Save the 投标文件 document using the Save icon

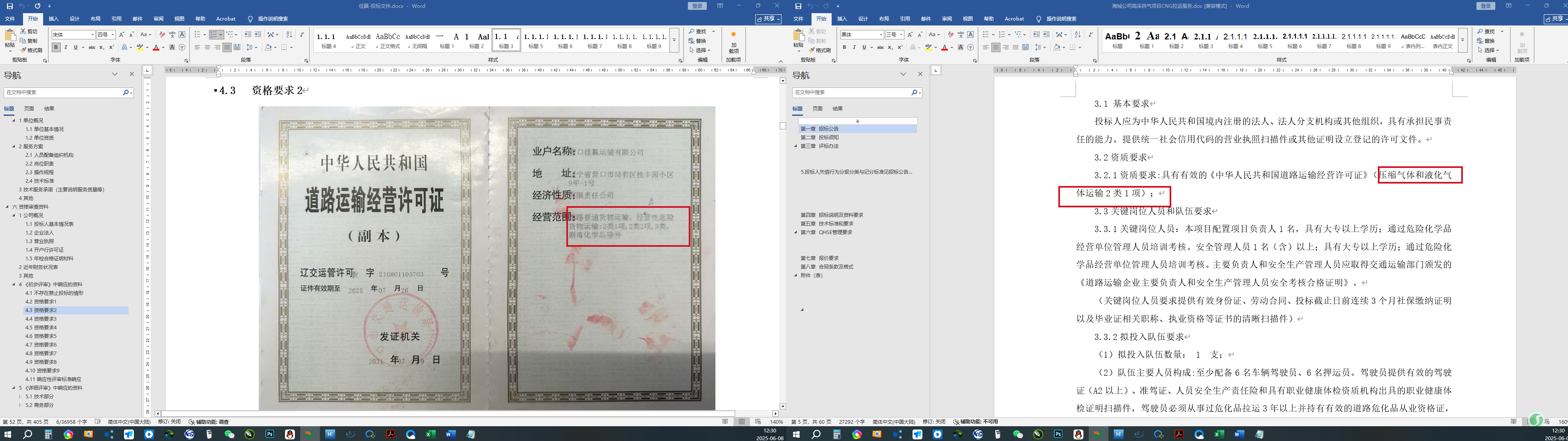[x=9, y=6]
